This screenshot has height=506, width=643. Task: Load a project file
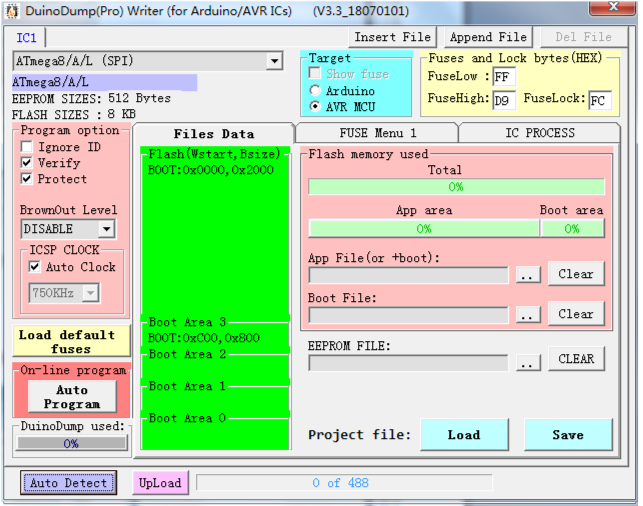[x=464, y=435]
